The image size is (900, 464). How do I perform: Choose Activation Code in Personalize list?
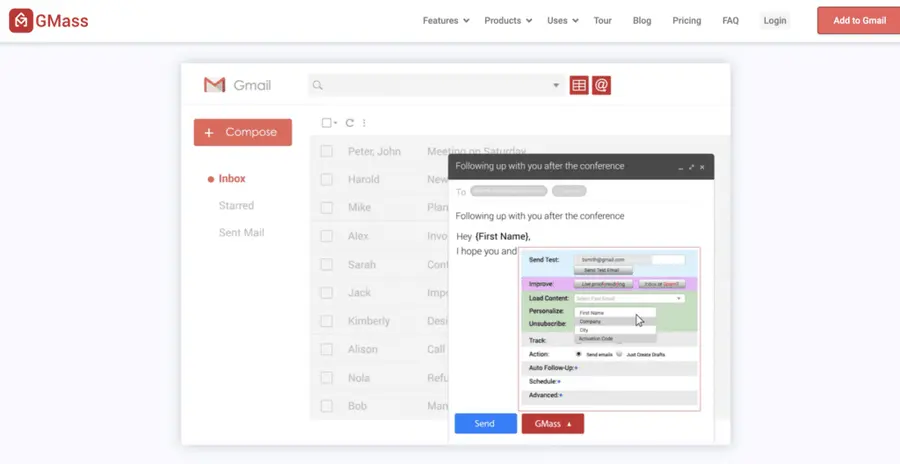[x=615, y=339]
